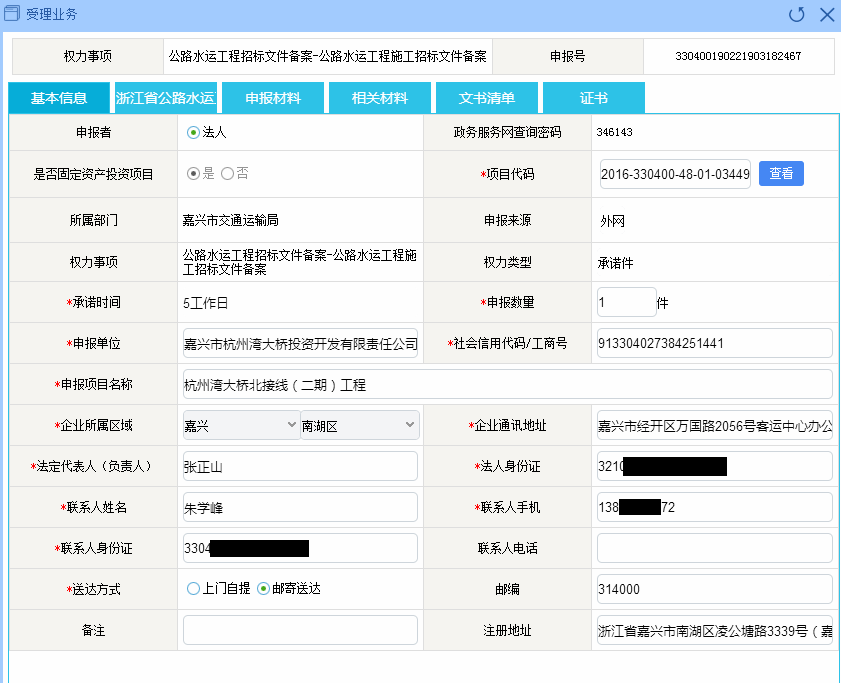The width and height of the screenshot is (841, 683).
Task: Open the 文书清单 tab
Action: coord(487,98)
